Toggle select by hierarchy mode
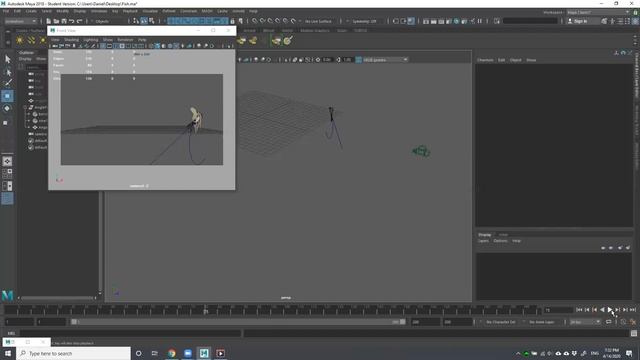640x360 pixels. [x=136, y=21]
